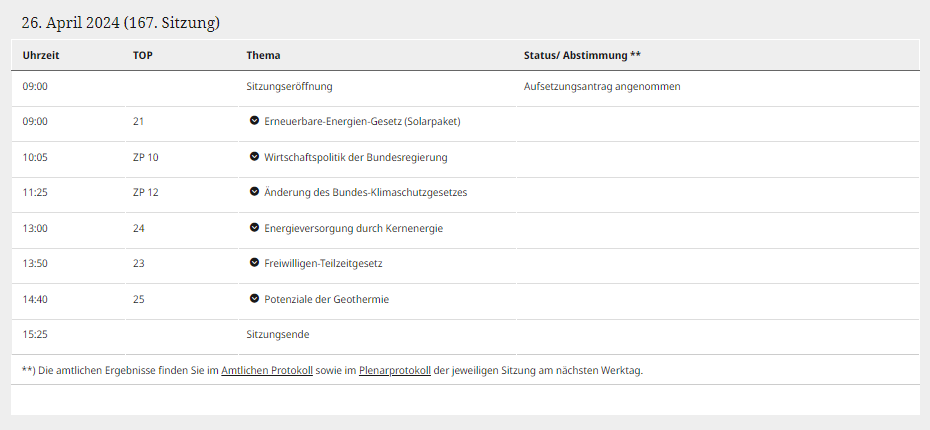This screenshot has width=930, height=430.
Task: Expand chevron next to Energieversorgung durch Kernenergie
Action: pyautogui.click(x=255, y=228)
